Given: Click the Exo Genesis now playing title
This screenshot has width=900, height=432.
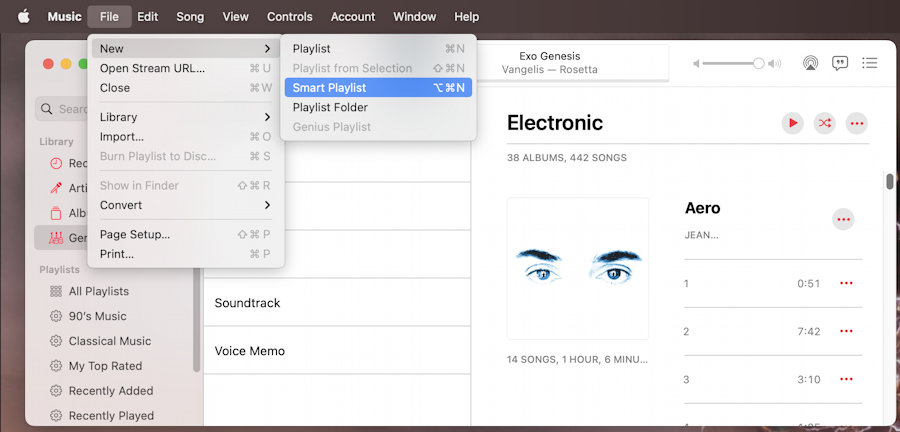Looking at the screenshot, I should pyautogui.click(x=550, y=56).
